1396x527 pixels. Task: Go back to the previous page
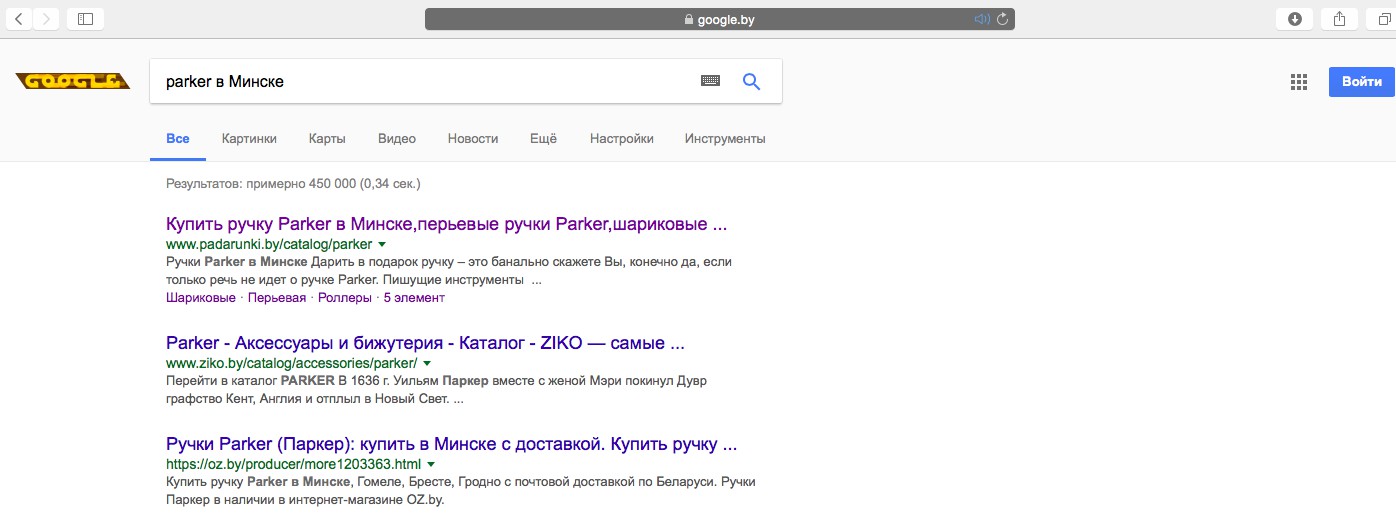coord(20,19)
